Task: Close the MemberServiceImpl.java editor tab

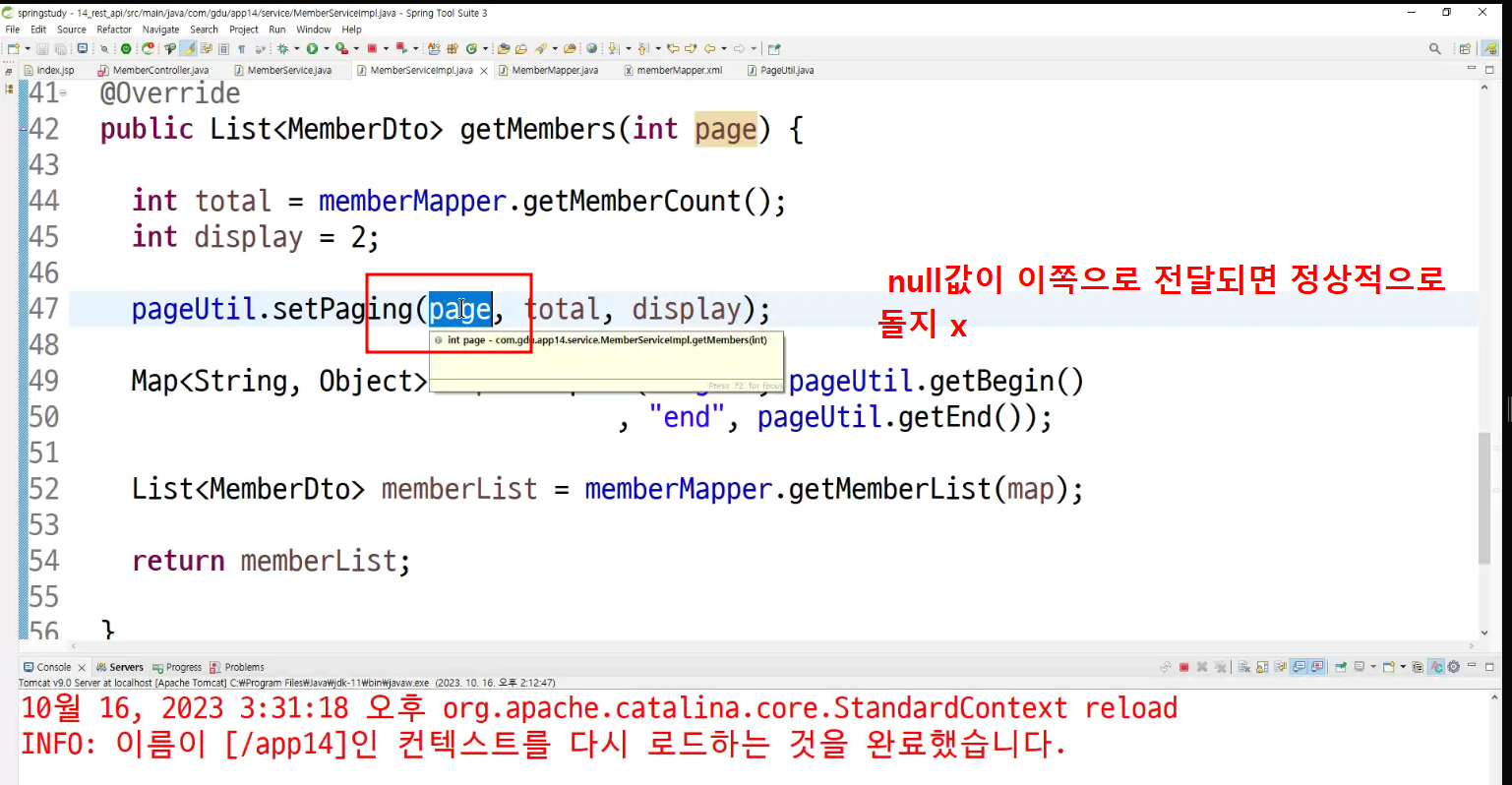Action: 484,71
